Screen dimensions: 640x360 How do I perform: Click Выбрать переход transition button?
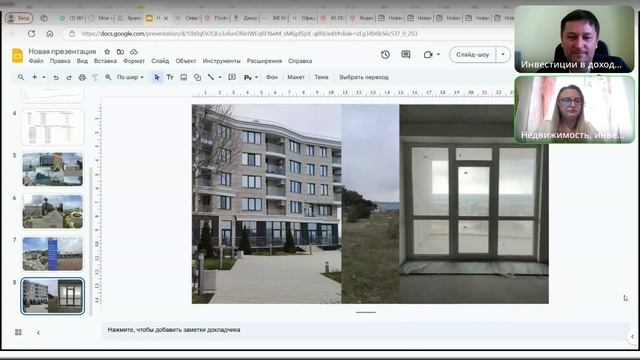[x=364, y=77]
